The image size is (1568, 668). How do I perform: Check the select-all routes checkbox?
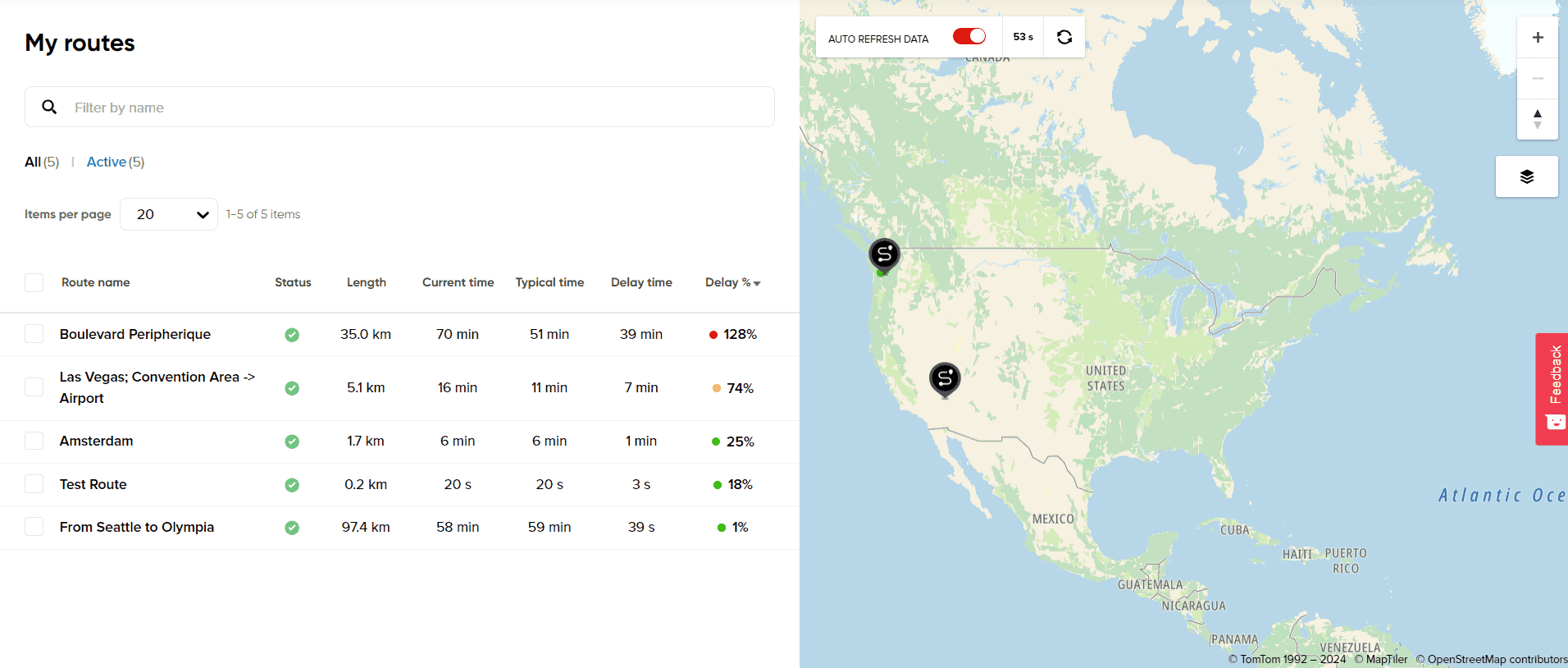coord(34,283)
